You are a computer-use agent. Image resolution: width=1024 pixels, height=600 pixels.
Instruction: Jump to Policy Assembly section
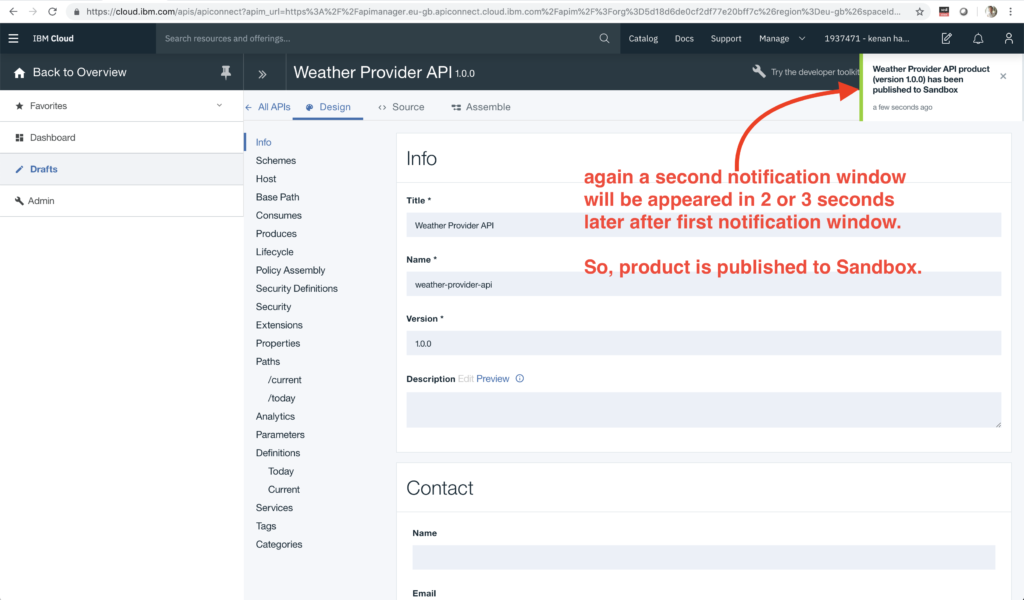[291, 270]
